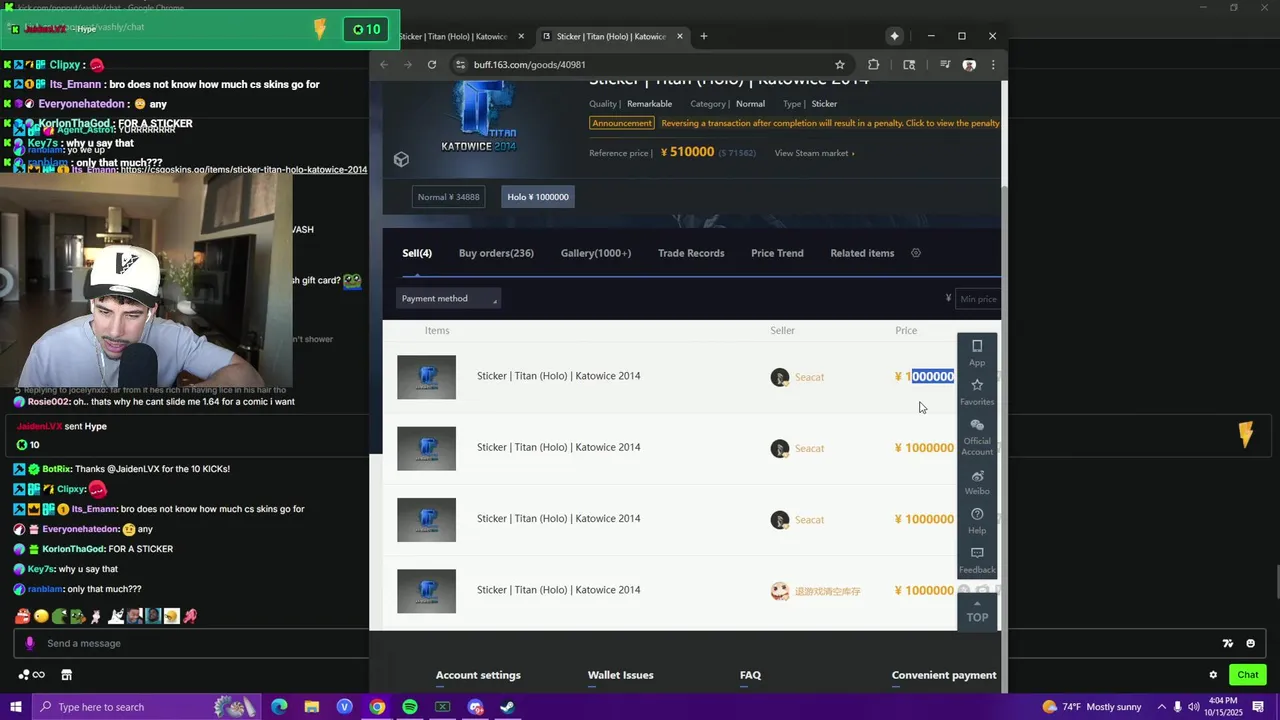This screenshot has height=720, width=1280.
Task: Open emoji picker in chat input
Action: pyautogui.click(x=1250, y=643)
